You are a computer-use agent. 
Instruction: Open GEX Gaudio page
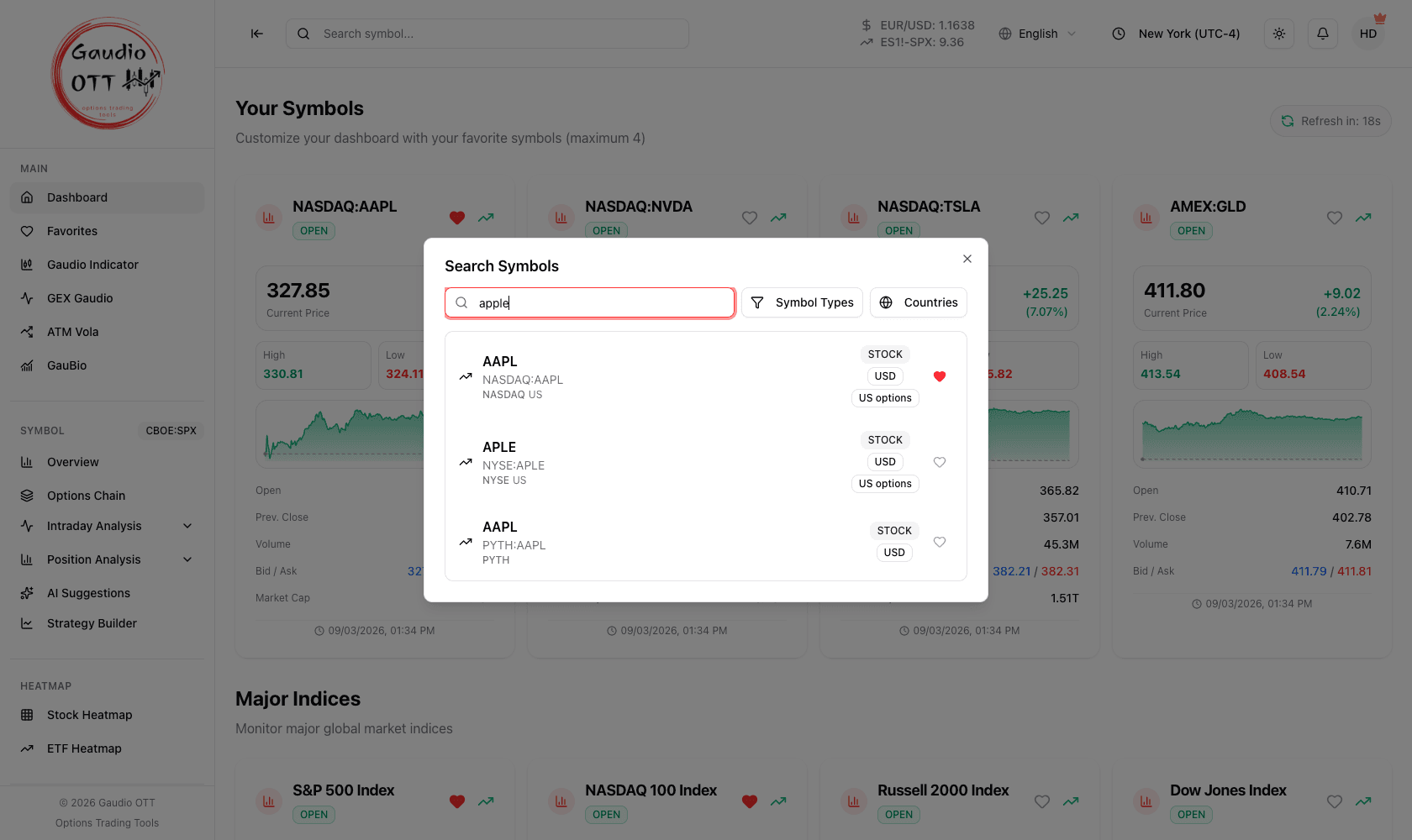pos(108,298)
